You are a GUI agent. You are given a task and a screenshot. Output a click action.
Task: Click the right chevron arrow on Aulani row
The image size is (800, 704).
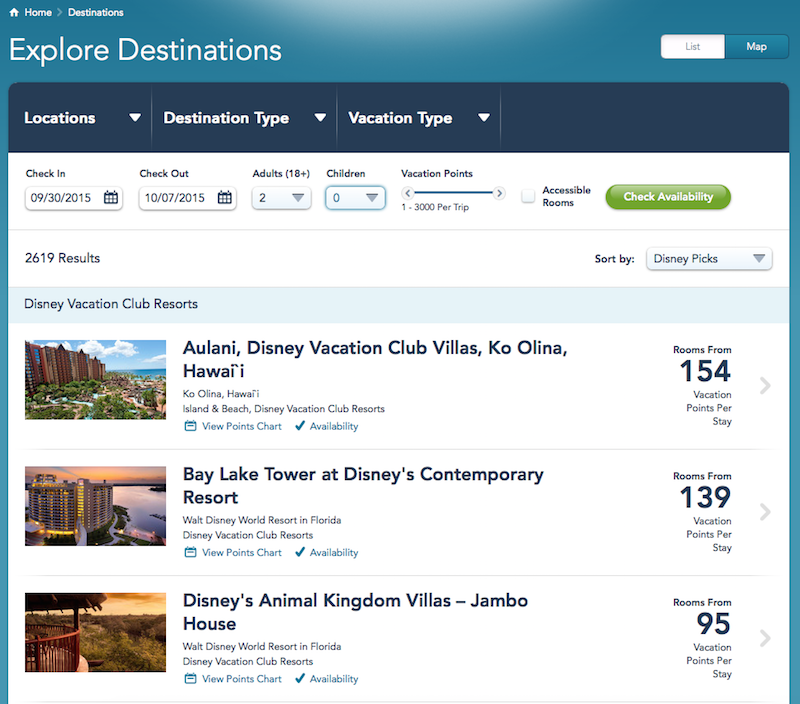click(765, 386)
